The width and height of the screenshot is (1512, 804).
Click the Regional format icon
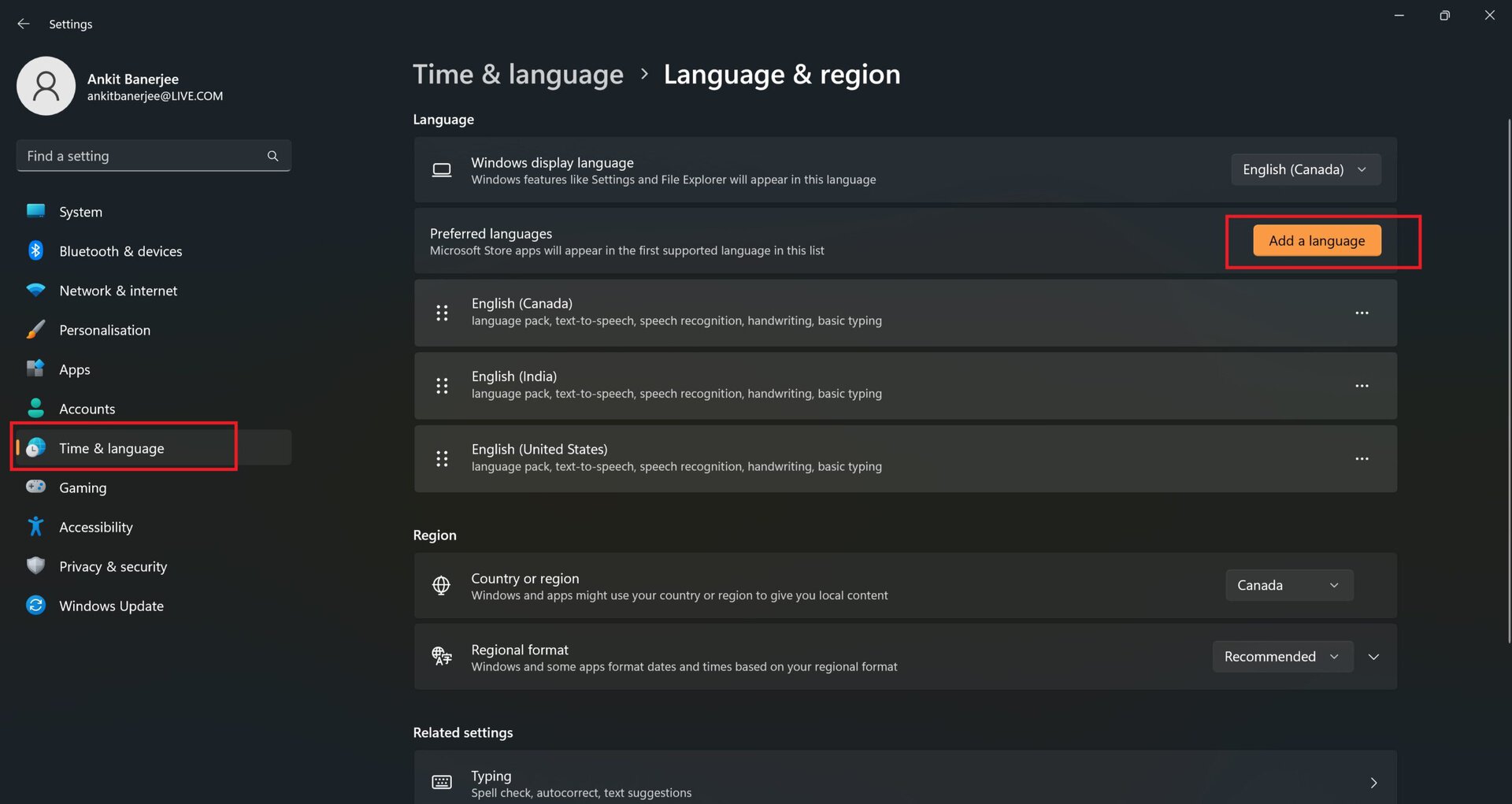(441, 656)
